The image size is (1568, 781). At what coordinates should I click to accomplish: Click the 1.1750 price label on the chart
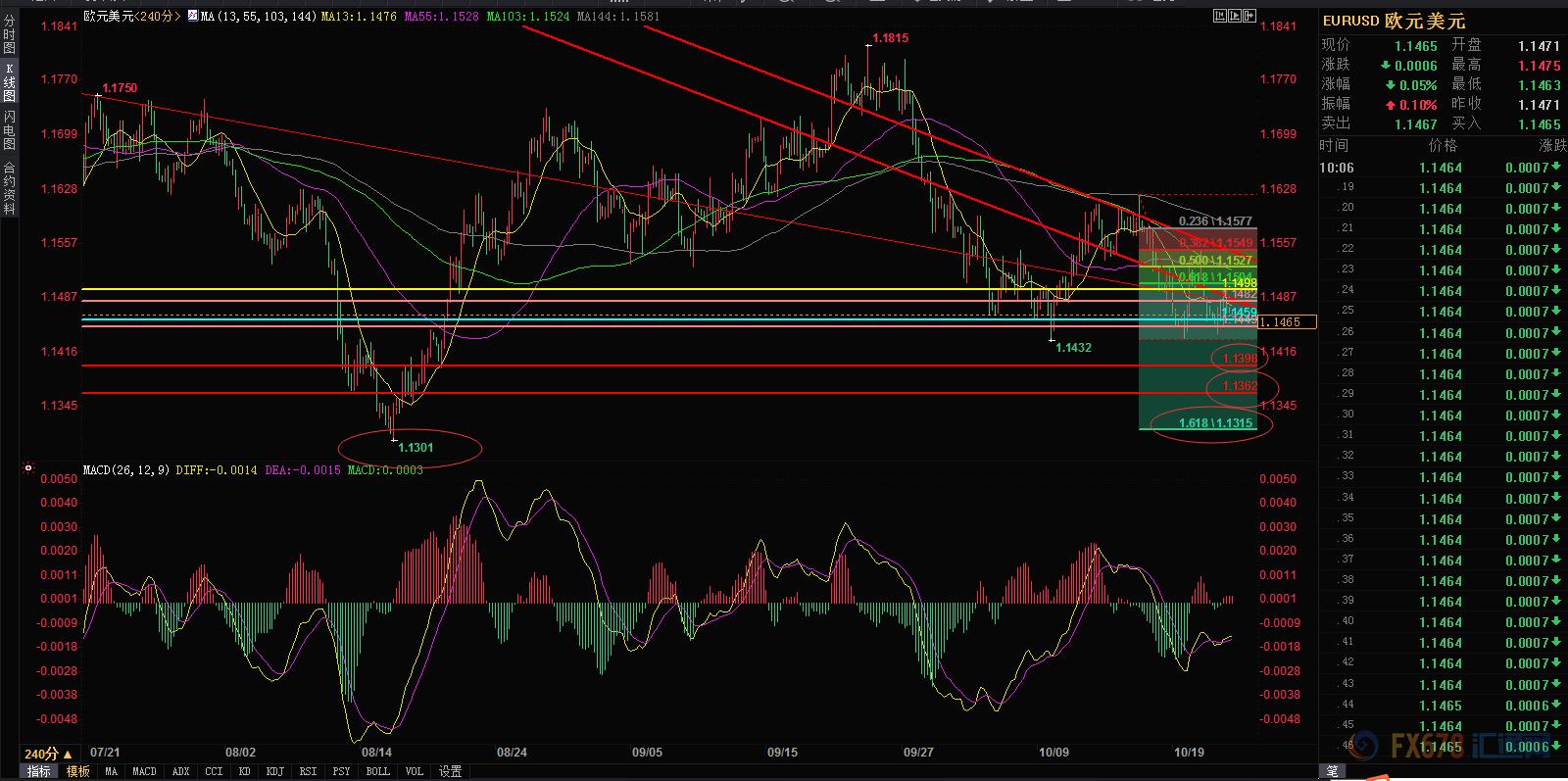(x=120, y=88)
